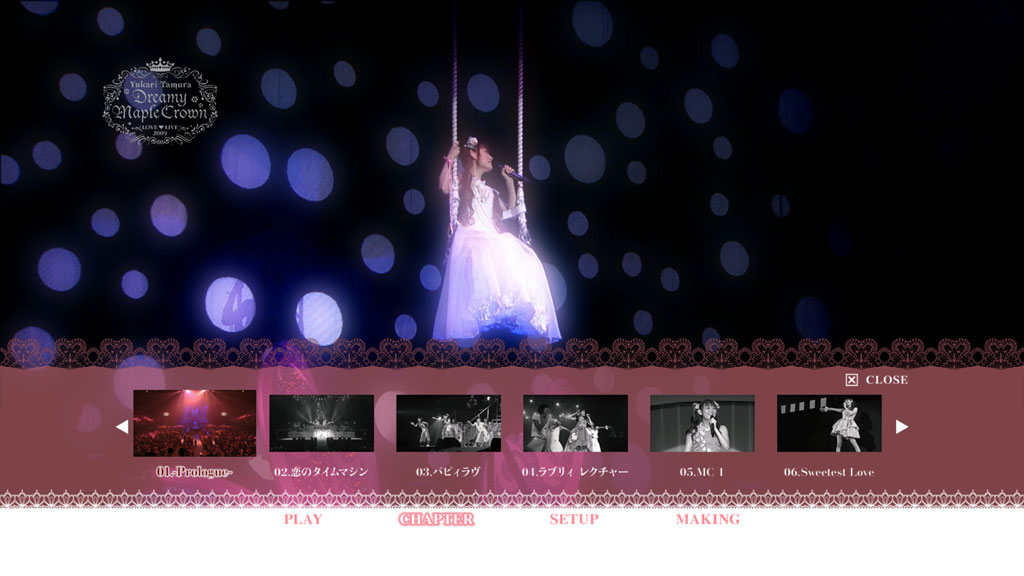Choose the chapter 03 thumbnail image
The image size is (1024, 576).
click(x=448, y=423)
